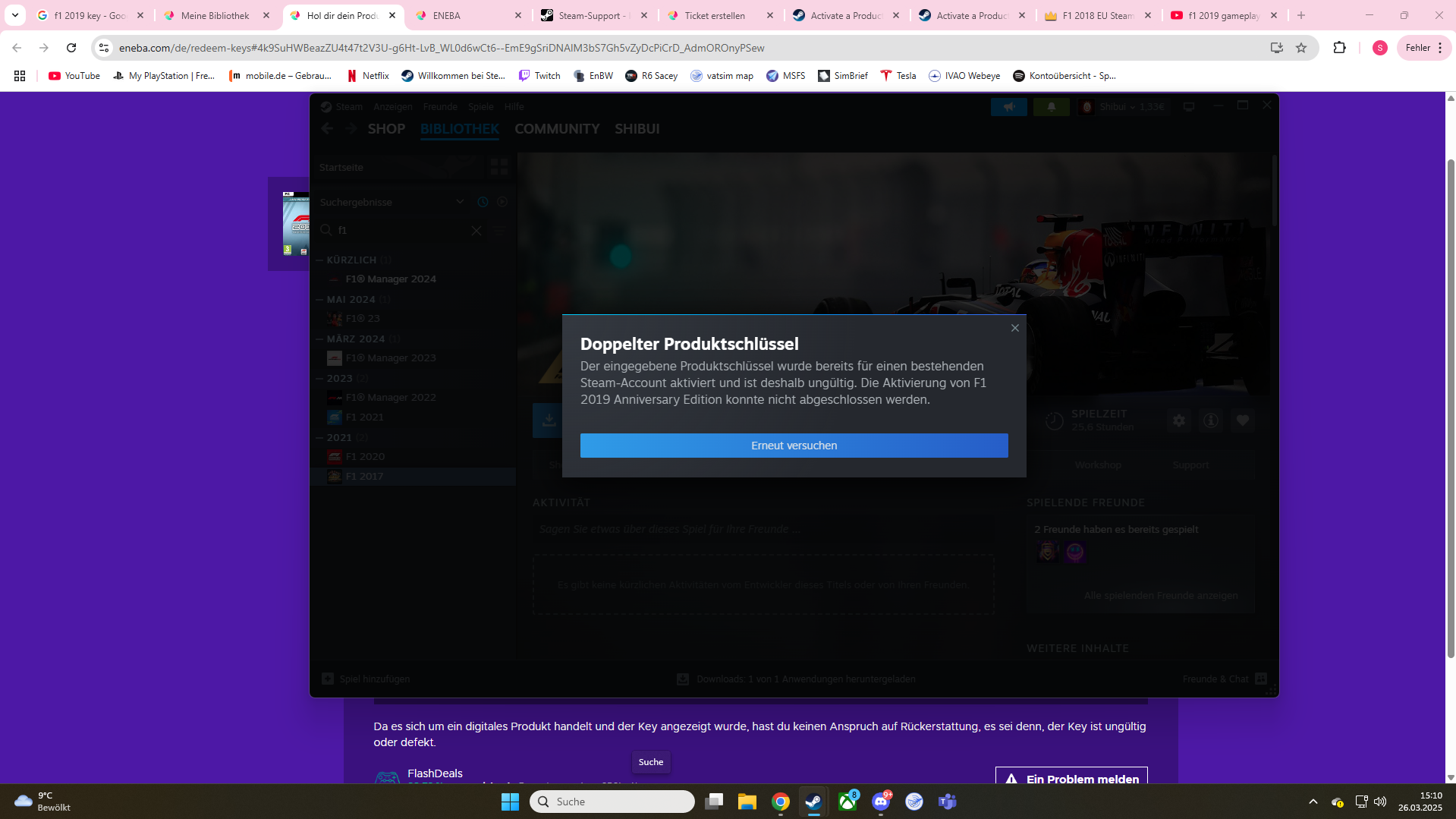
Task: Open the Chrome extensions puzzle icon
Action: tap(1339, 48)
